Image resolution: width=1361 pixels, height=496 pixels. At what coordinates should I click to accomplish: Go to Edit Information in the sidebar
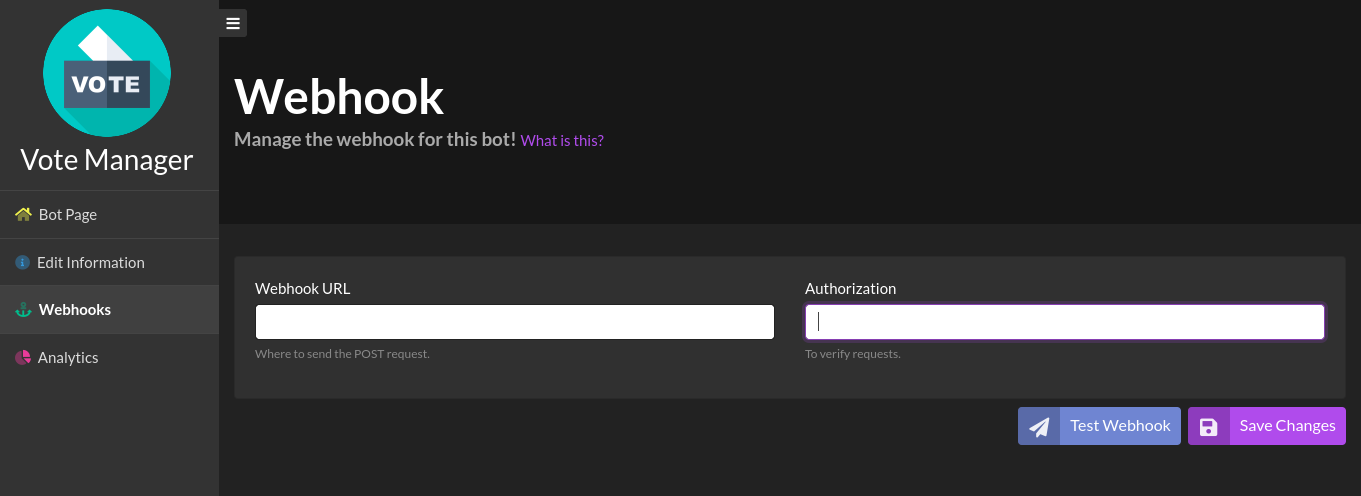click(x=91, y=262)
